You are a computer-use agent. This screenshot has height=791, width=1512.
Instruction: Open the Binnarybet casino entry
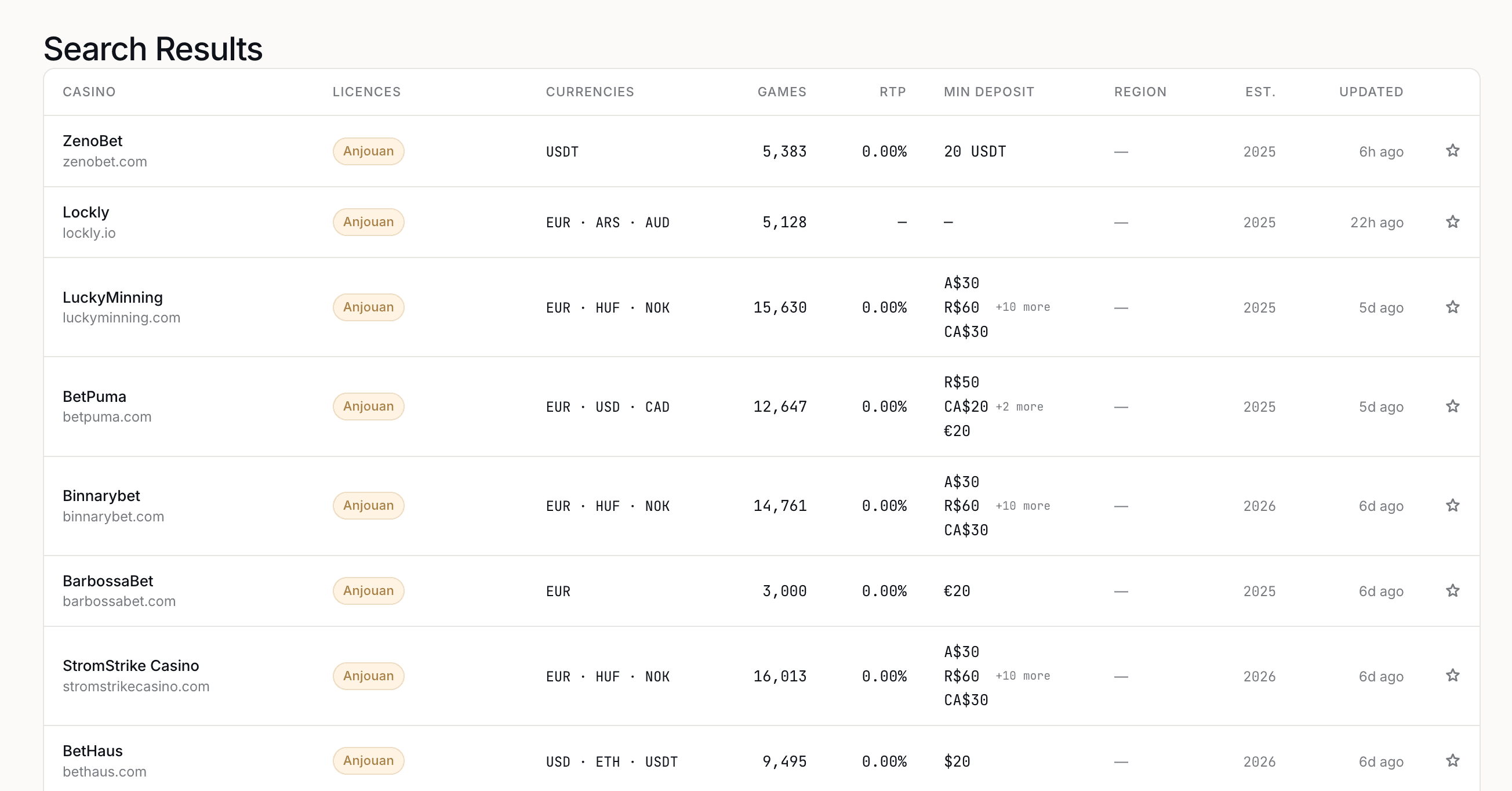101,496
